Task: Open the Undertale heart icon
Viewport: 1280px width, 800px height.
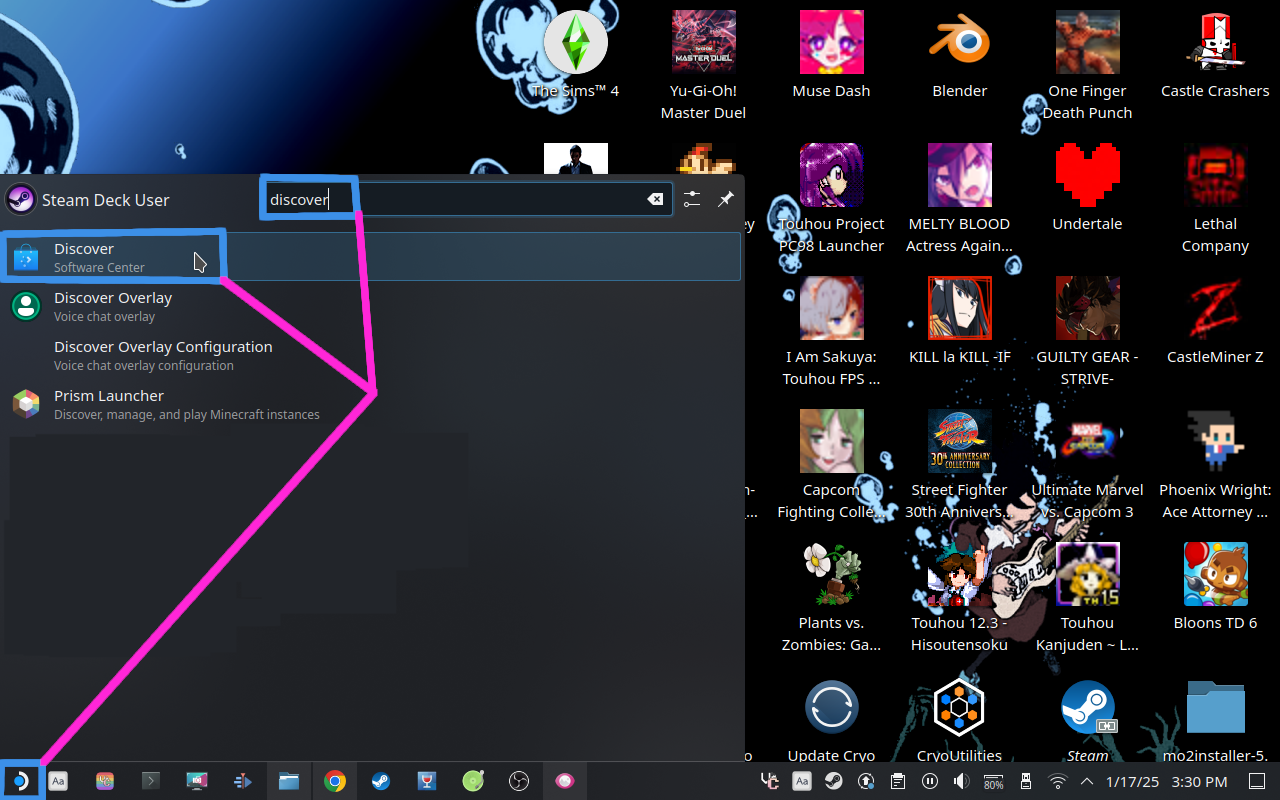Action: 1088,188
